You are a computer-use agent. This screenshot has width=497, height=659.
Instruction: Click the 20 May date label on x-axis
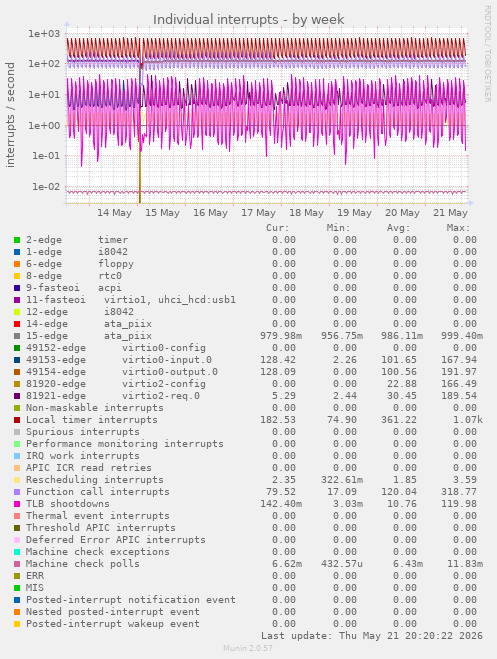(x=402, y=213)
